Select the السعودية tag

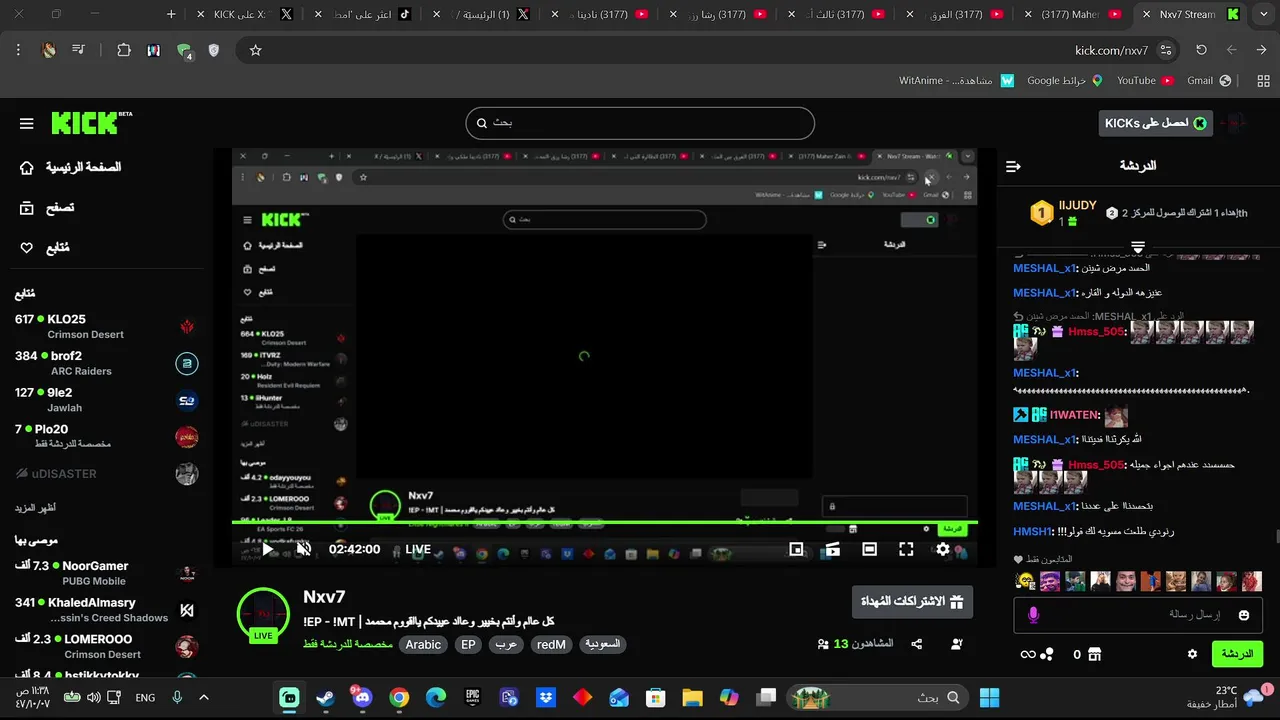click(x=602, y=645)
